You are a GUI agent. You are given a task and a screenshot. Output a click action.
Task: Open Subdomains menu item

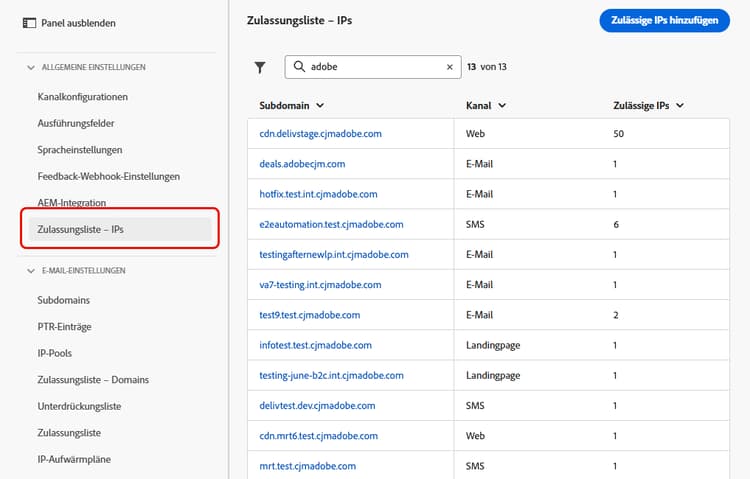[x=64, y=300]
